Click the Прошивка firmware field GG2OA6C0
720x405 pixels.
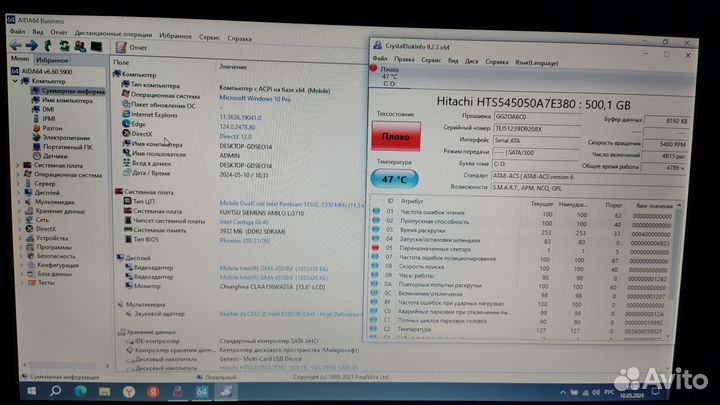tap(537, 117)
